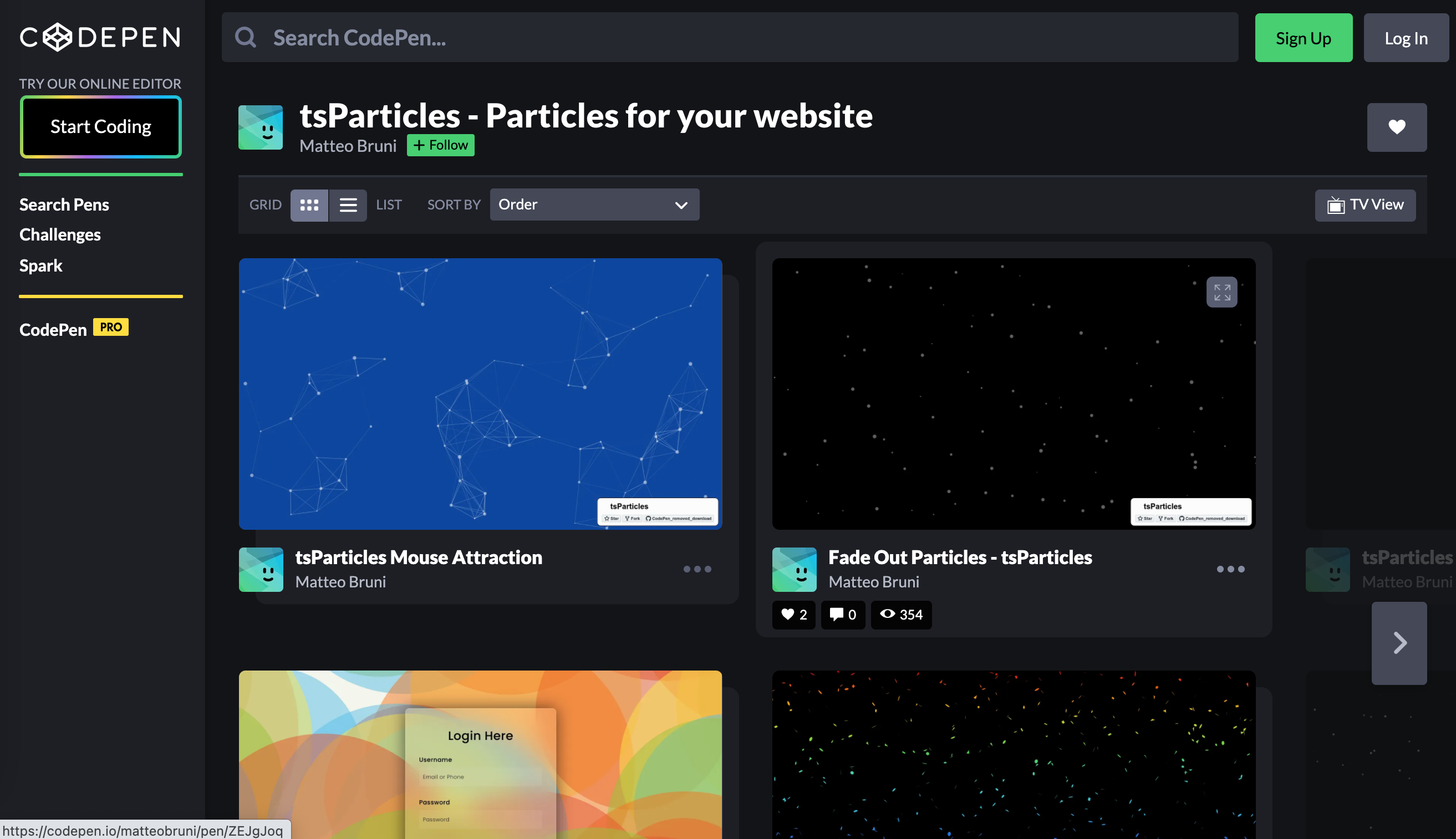Click the search magnifier icon

(246, 38)
